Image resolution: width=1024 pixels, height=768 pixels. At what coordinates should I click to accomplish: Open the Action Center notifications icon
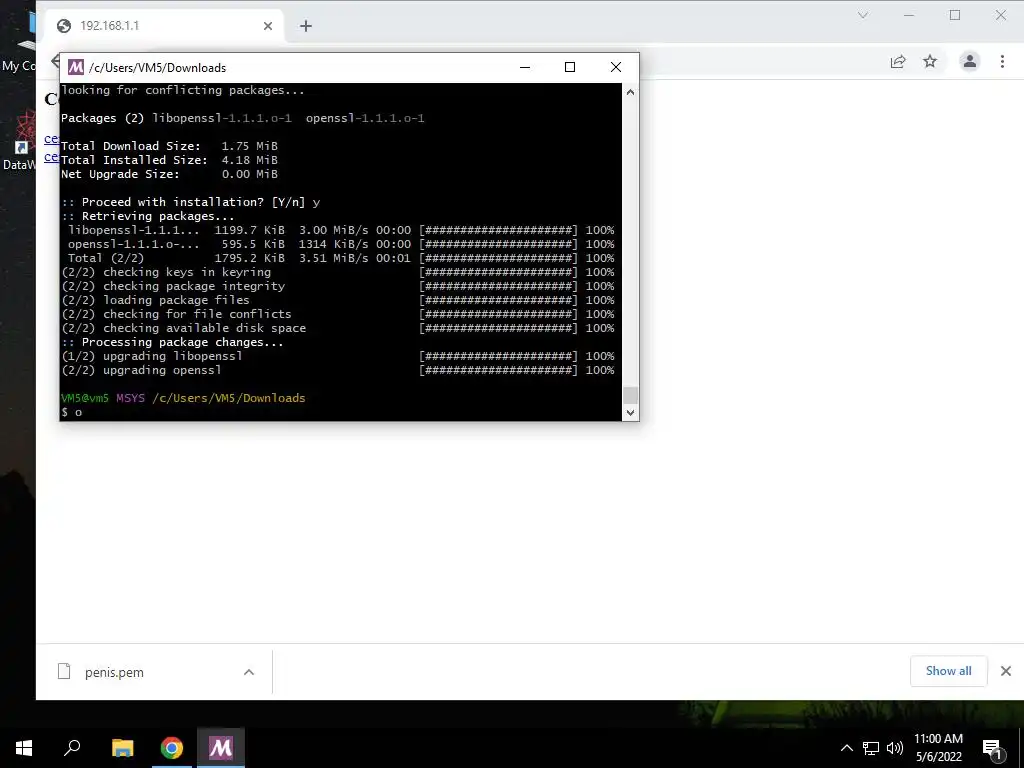[x=991, y=748]
